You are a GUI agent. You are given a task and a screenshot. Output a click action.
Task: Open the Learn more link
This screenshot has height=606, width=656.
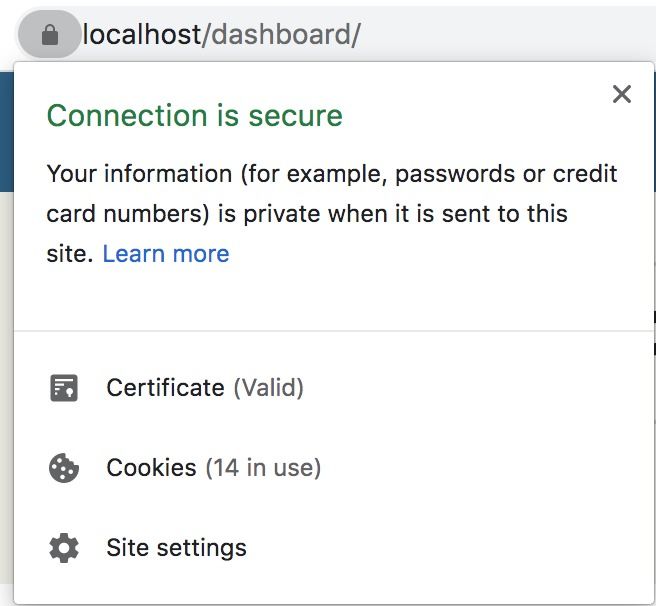click(x=166, y=254)
